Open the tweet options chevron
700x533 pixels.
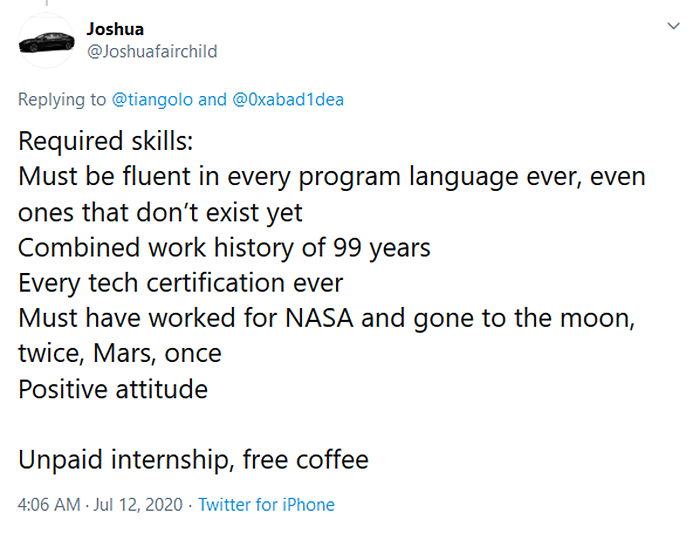[673, 26]
